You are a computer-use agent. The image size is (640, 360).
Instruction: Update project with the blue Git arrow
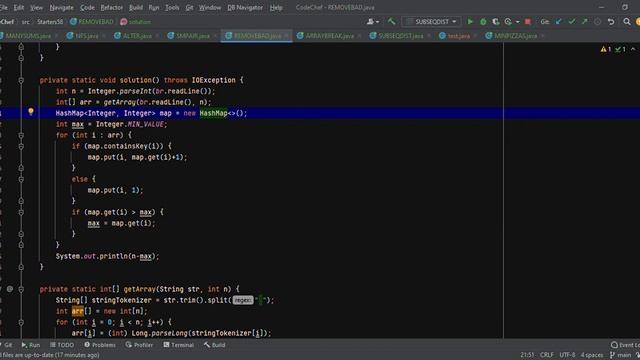pos(559,22)
